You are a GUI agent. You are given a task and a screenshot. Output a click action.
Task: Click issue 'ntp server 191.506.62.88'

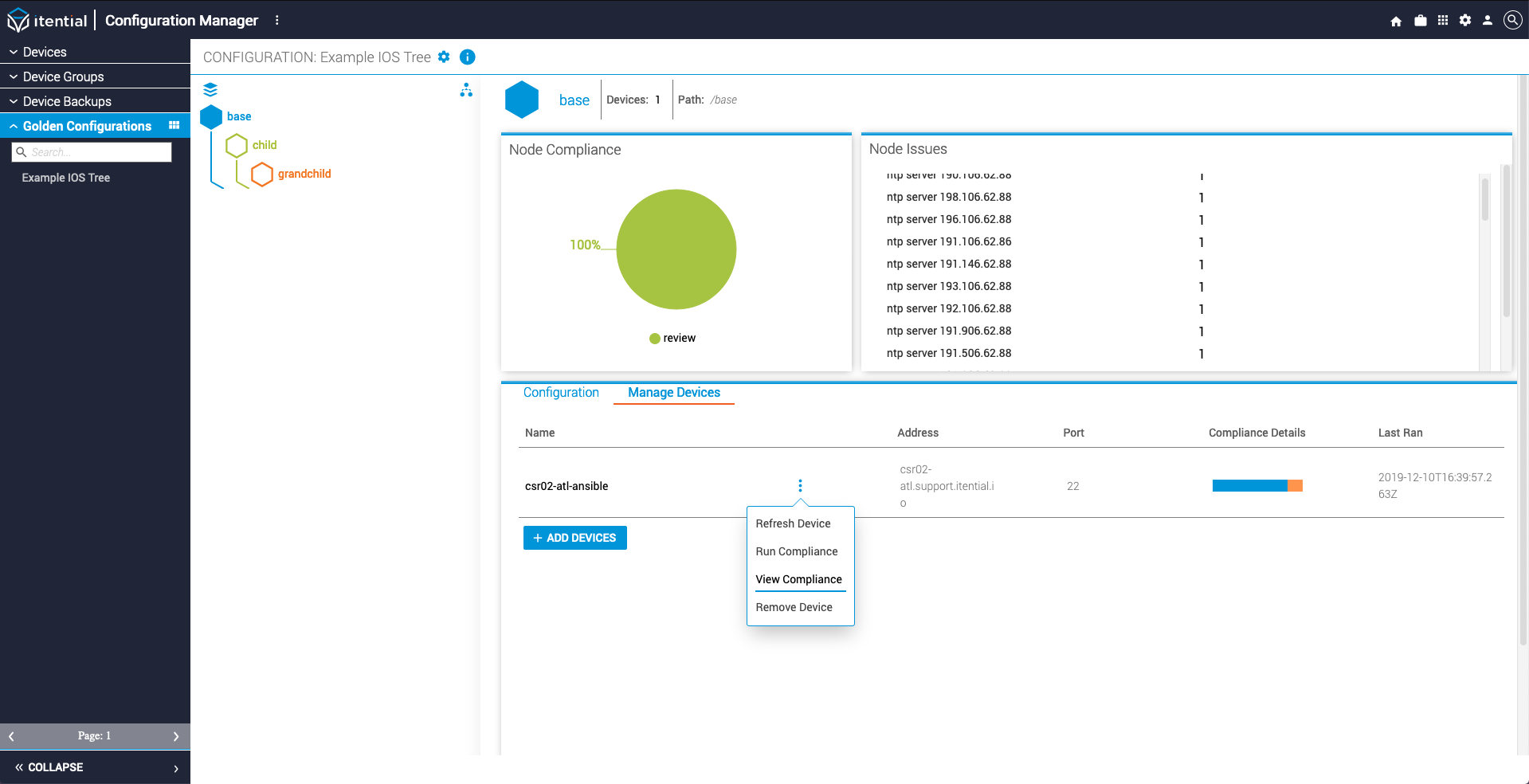click(x=949, y=353)
